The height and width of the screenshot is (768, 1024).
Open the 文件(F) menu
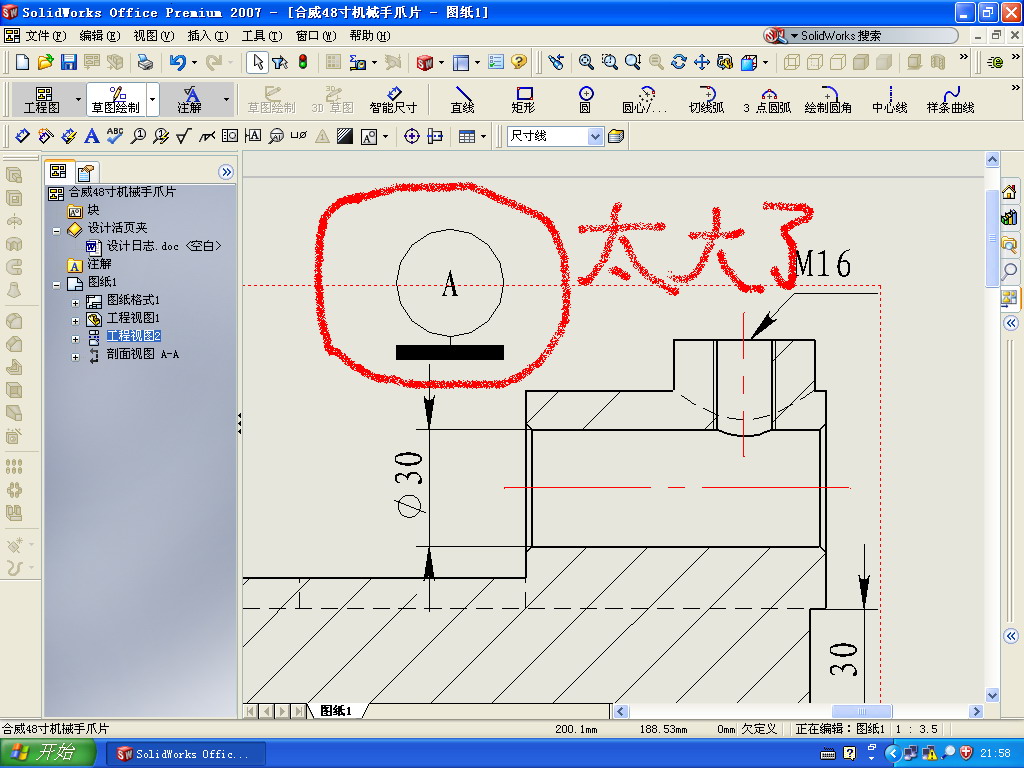[x=46, y=36]
